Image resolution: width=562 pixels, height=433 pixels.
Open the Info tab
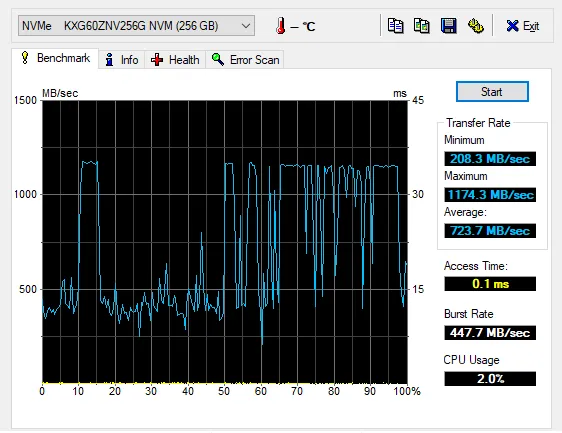pos(122,60)
